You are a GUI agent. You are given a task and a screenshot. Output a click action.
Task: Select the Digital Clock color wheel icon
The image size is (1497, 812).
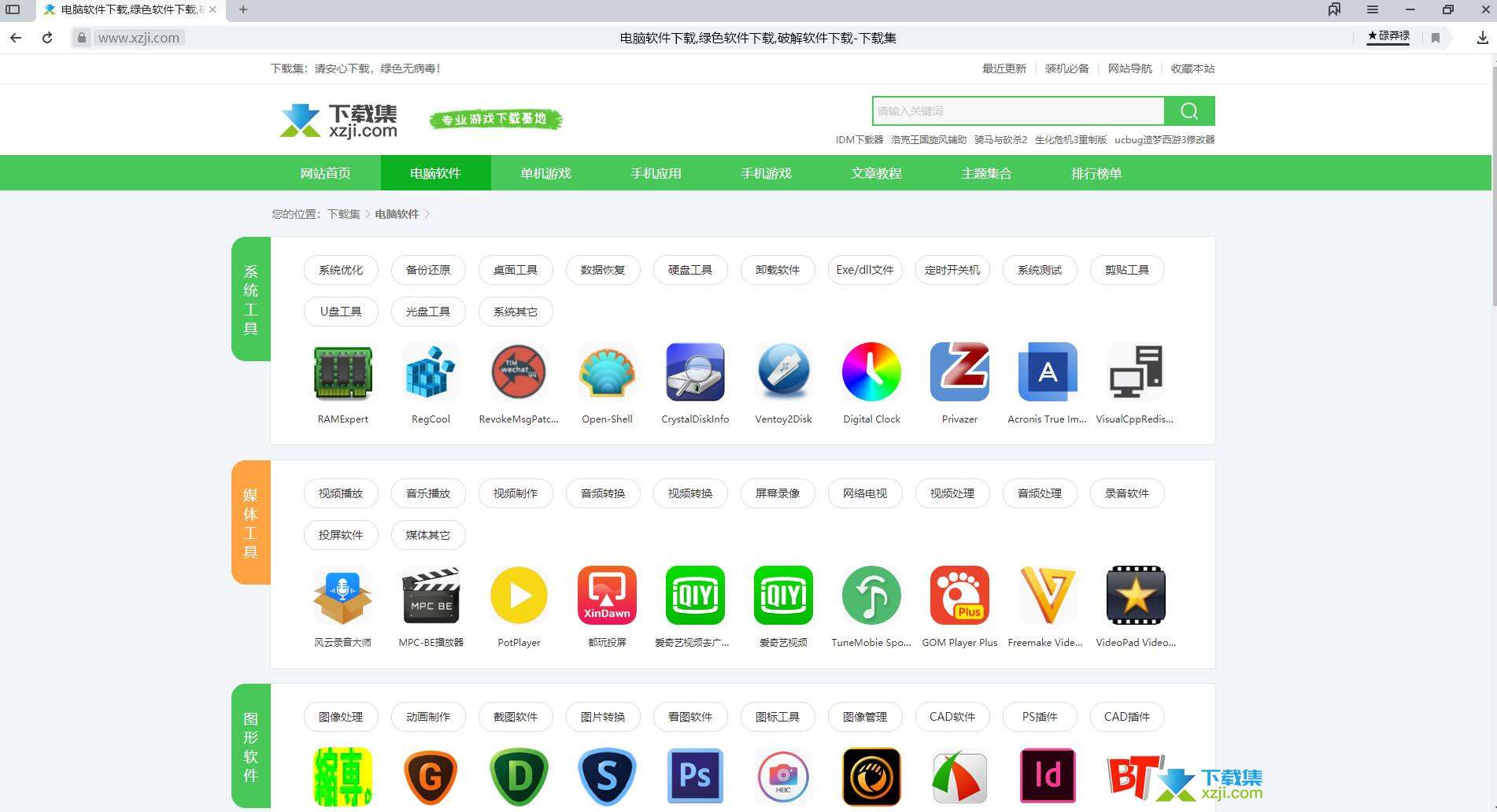point(871,372)
